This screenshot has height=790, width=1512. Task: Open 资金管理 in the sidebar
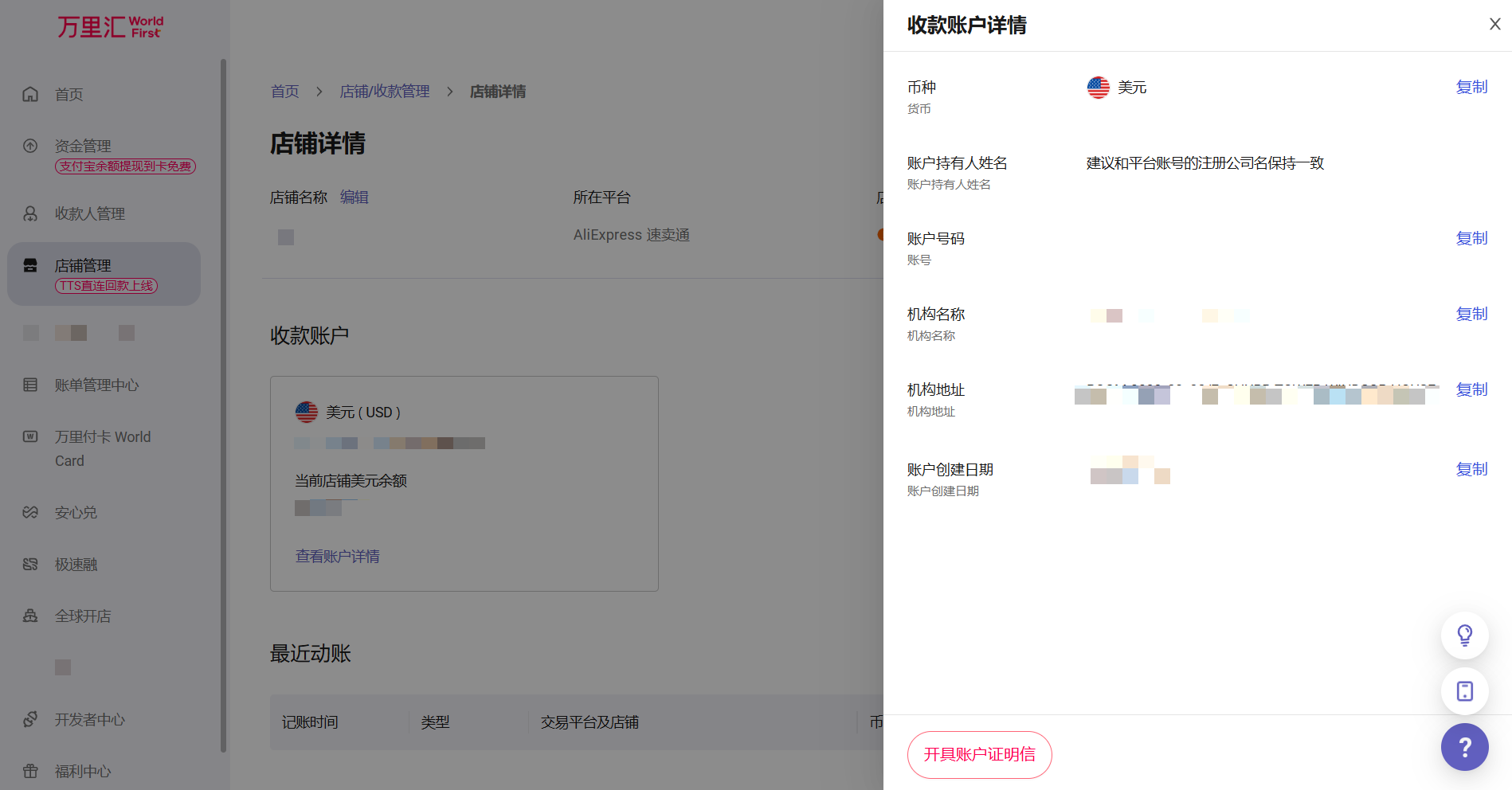(x=83, y=146)
